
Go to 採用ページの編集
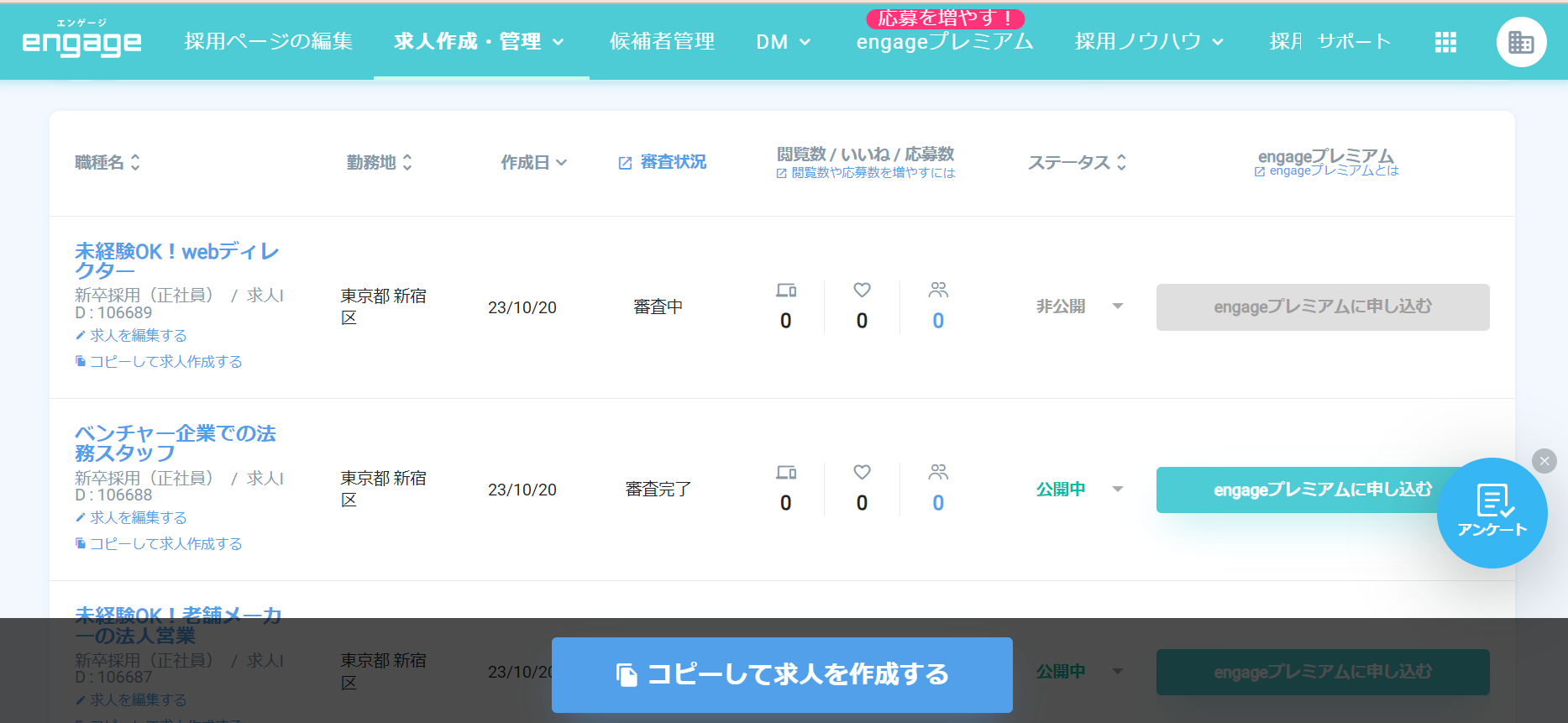pyautogui.click(x=269, y=41)
